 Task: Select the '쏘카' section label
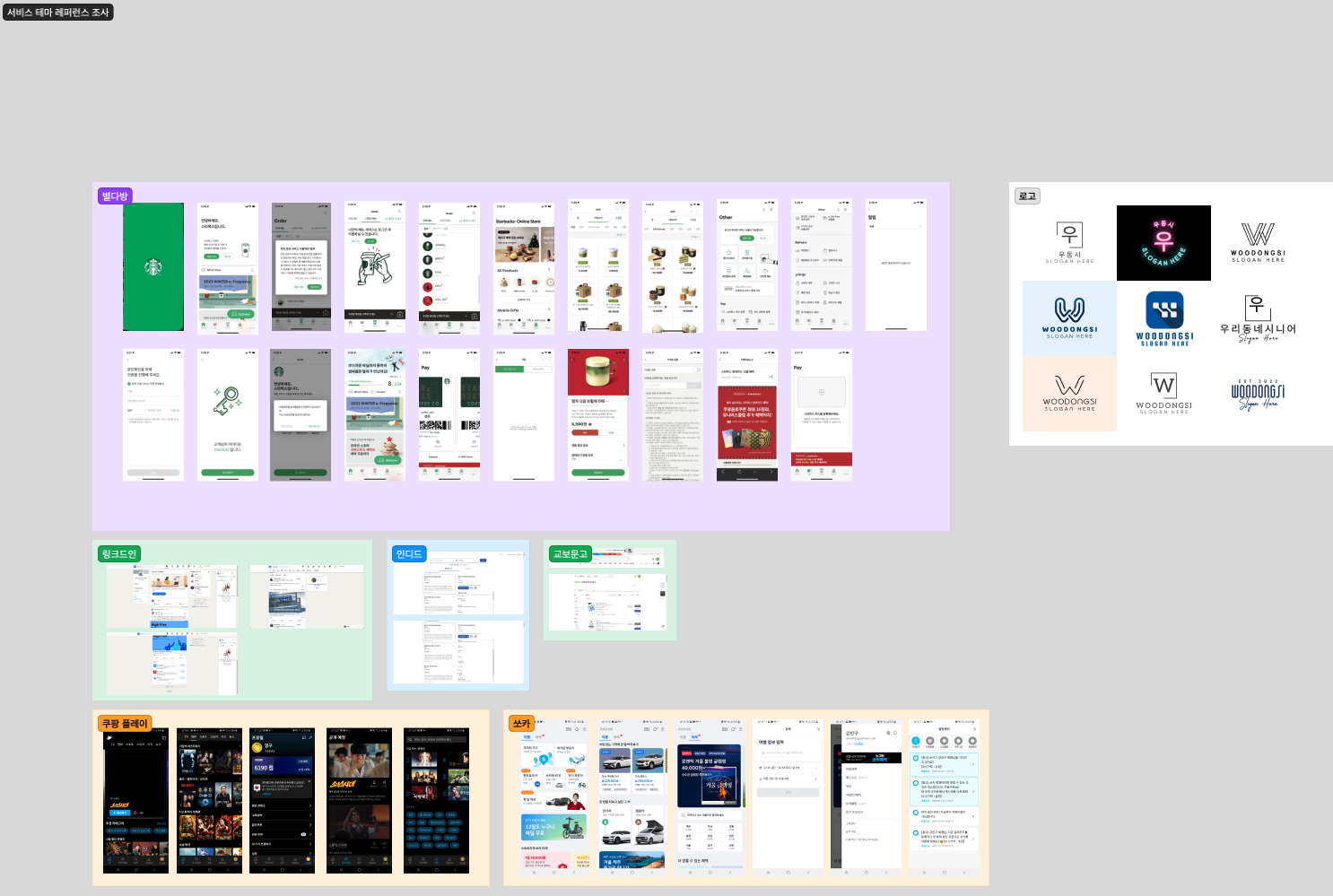coord(521,723)
